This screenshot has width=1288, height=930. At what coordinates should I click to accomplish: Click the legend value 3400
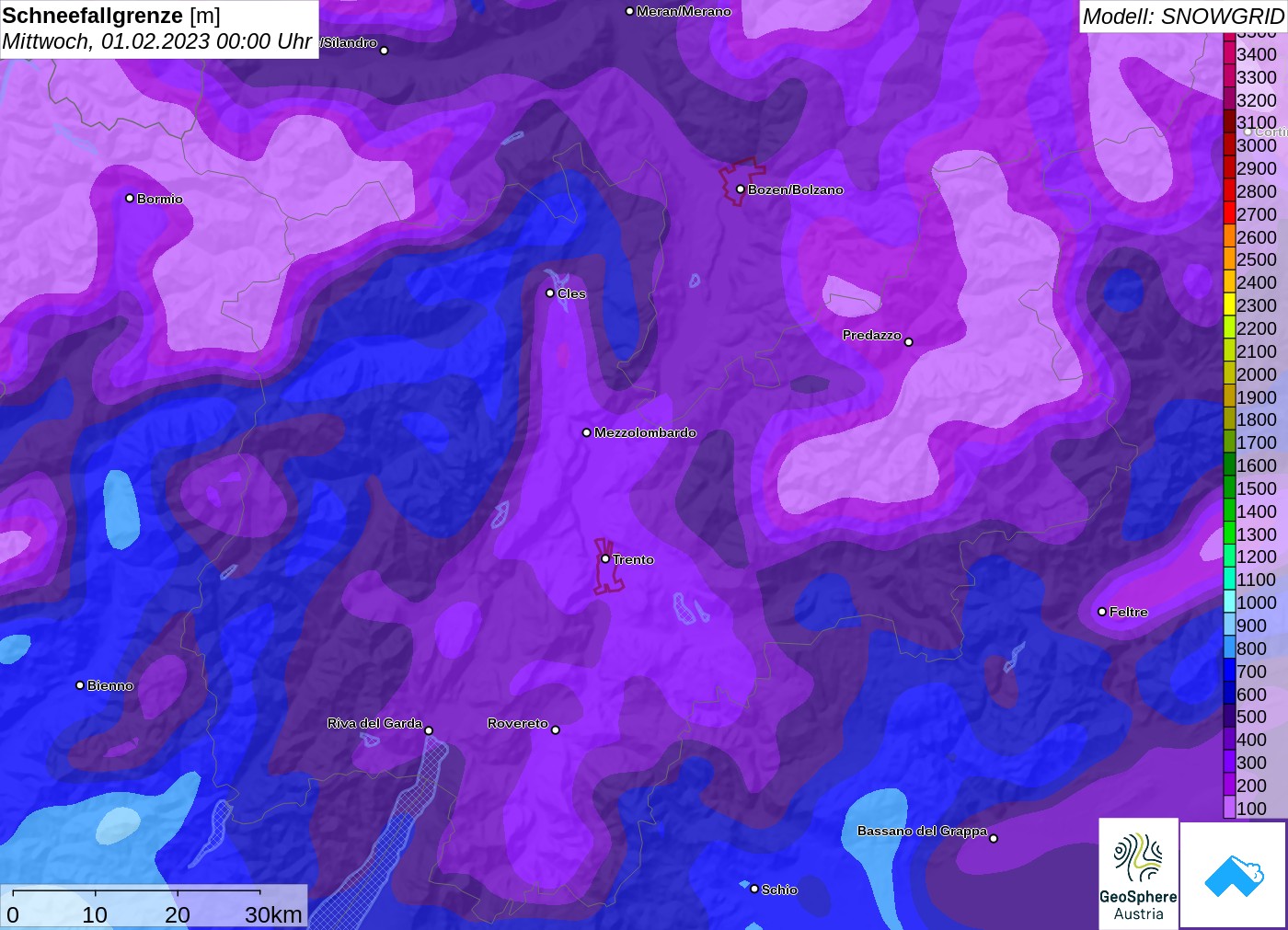pos(1257,54)
